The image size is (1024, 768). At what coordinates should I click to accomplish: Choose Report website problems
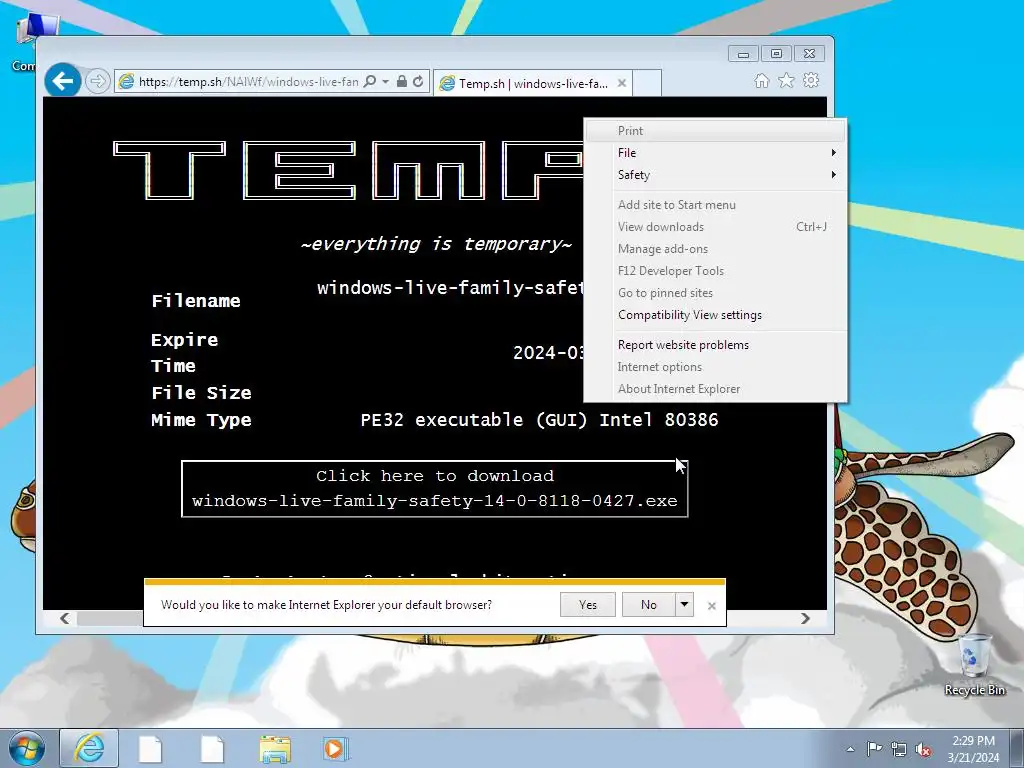click(x=716, y=345)
